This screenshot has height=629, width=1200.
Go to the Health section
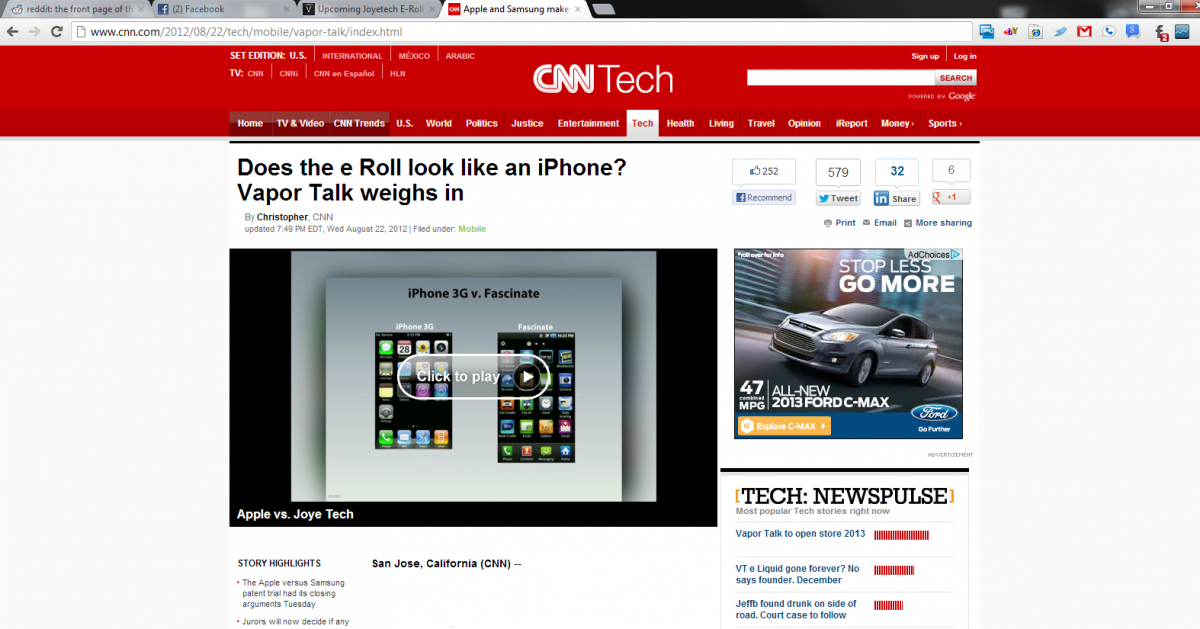pyautogui.click(x=680, y=123)
